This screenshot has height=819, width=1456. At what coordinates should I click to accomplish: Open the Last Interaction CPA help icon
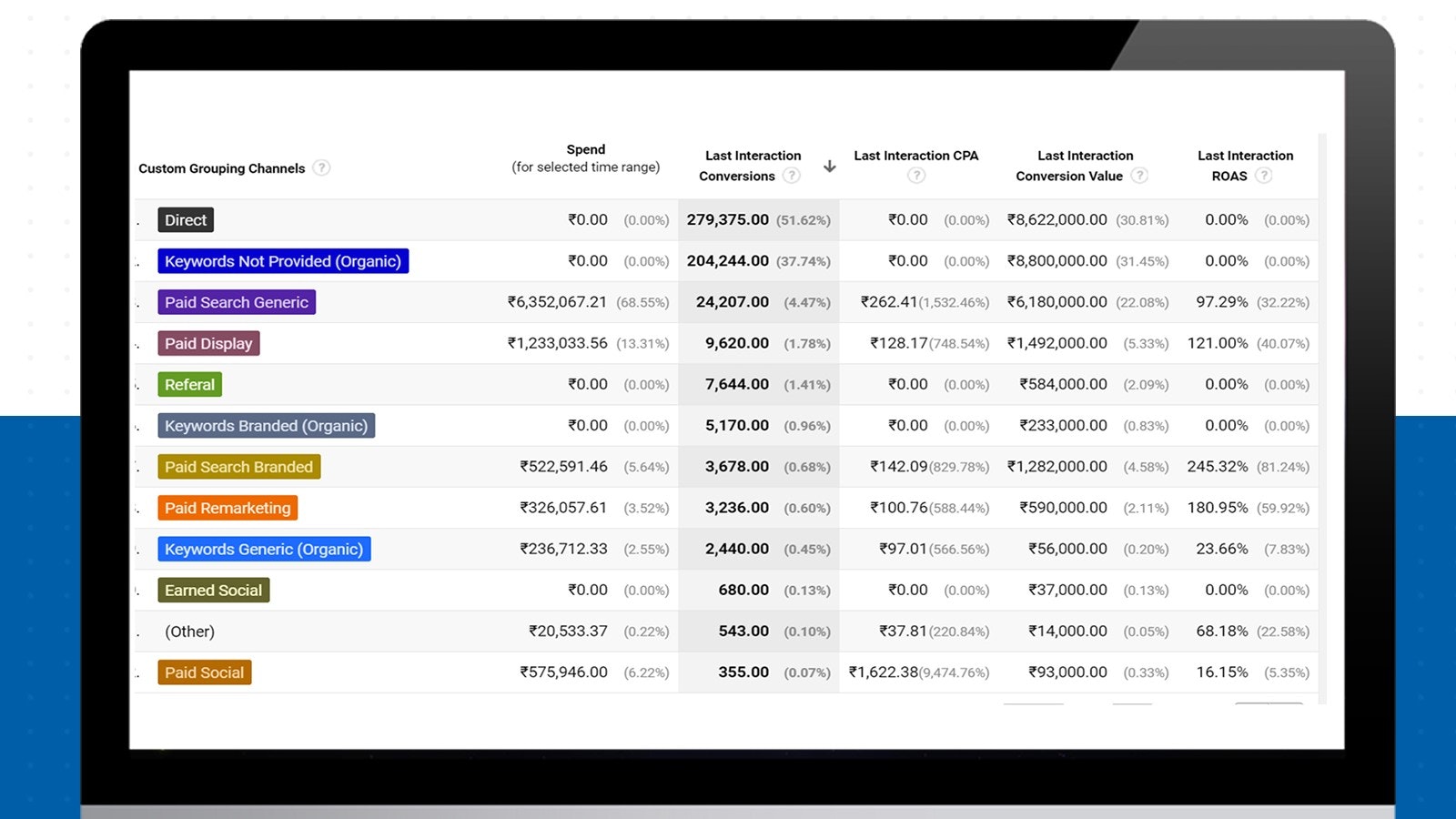point(916,176)
